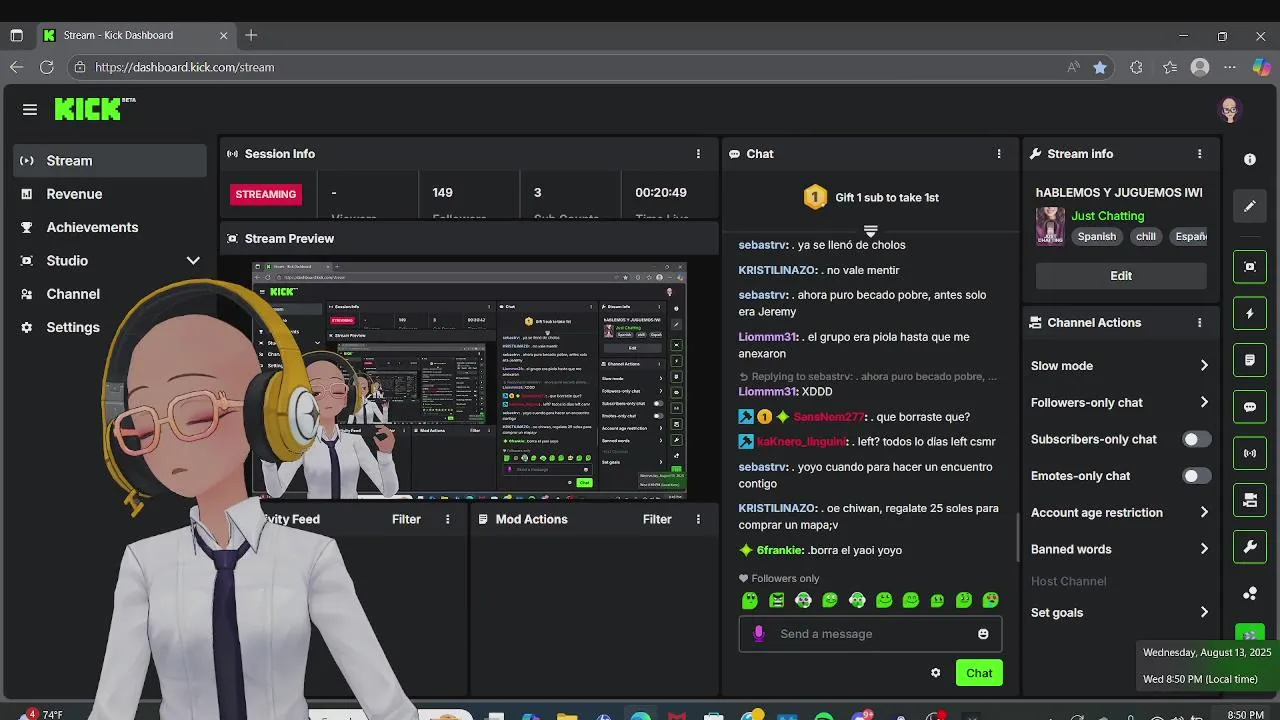Click the chat scrollbar
Image resolution: width=1280 pixels, height=720 pixels.
tap(1018, 537)
